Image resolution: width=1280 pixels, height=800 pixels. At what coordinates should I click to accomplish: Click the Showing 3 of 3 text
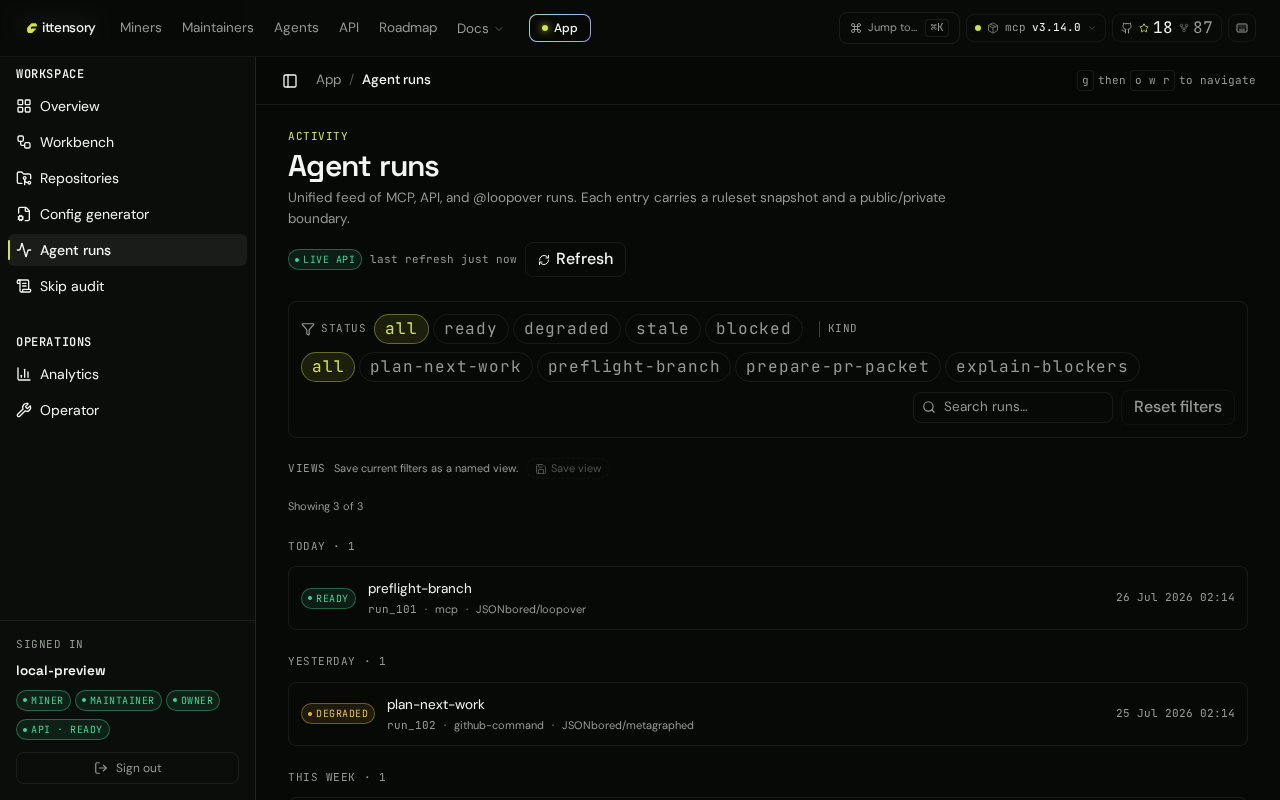pyautogui.click(x=326, y=507)
